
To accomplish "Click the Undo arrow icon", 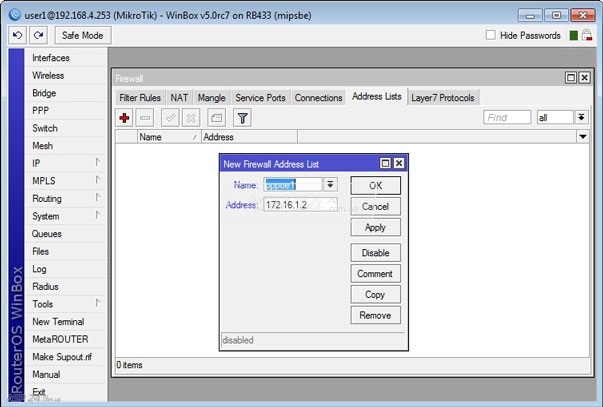I will [18, 35].
